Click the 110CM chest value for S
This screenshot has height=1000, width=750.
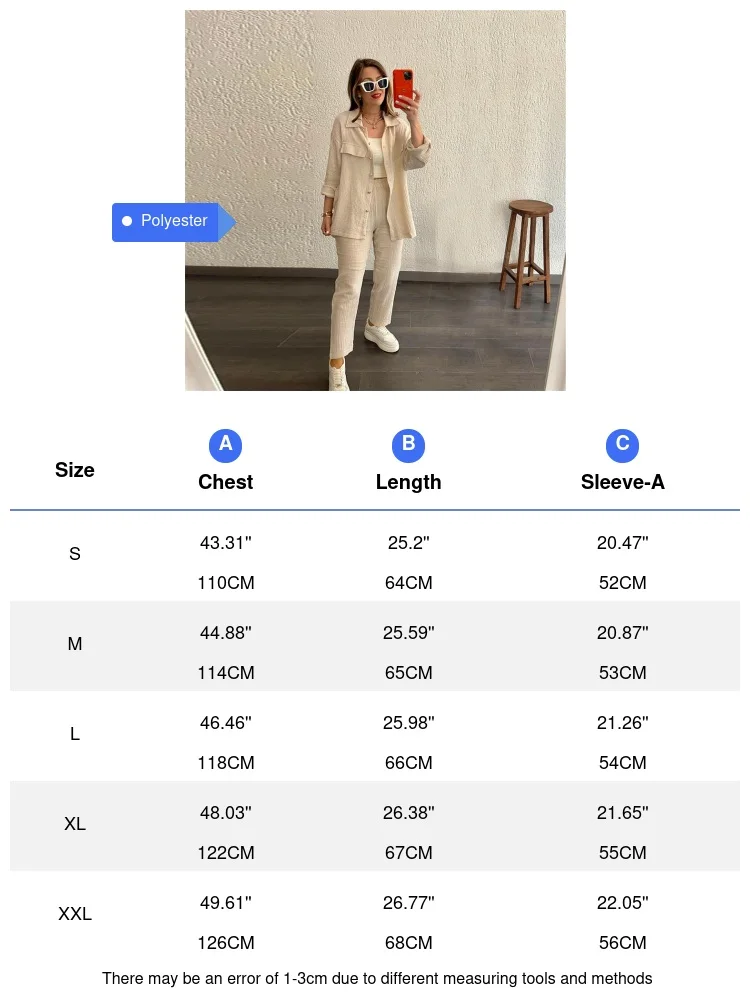point(225,583)
